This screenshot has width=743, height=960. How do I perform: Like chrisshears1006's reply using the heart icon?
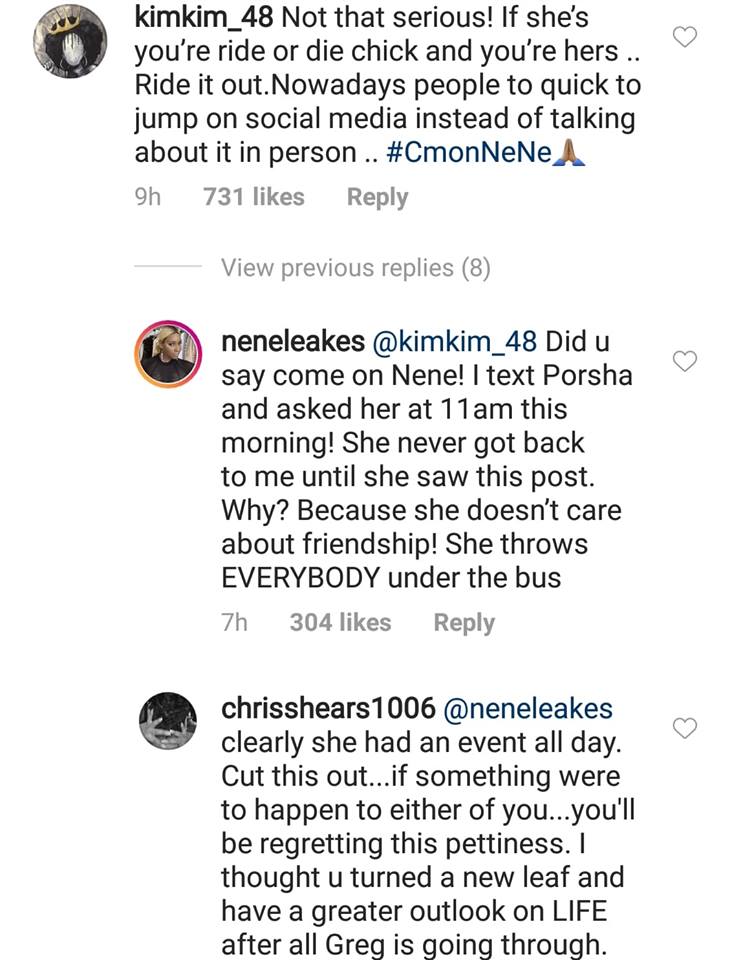tap(685, 728)
